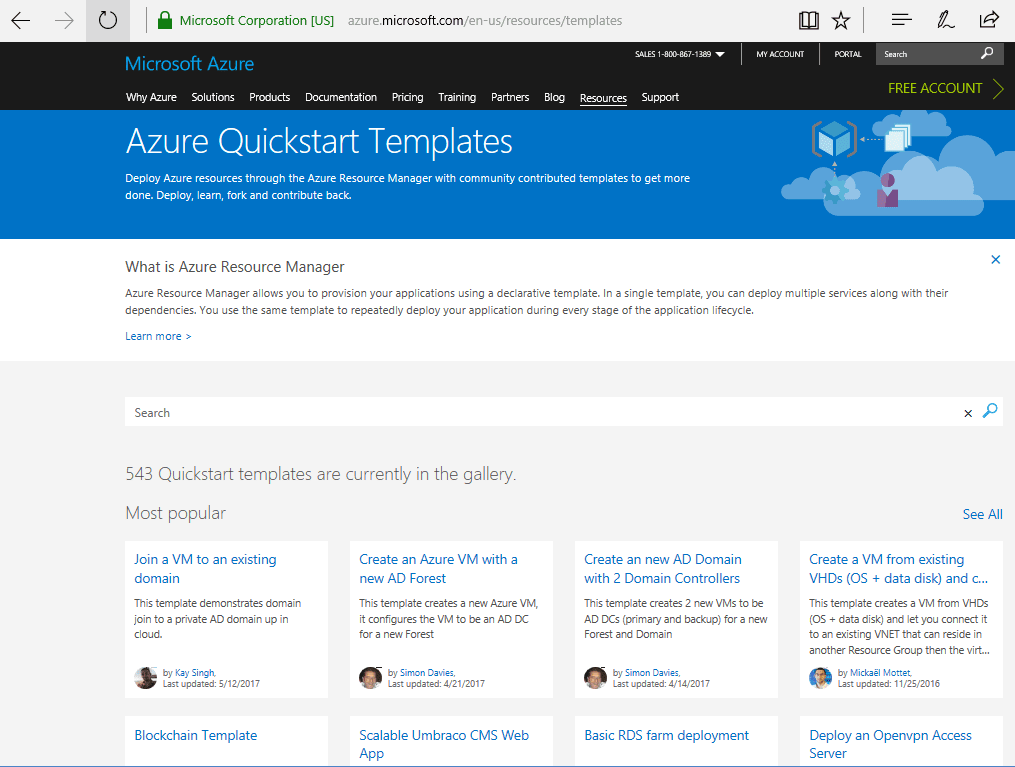Open the Training menu item
This screenshot has width=1015, height=767.
(x=457, y=97)
